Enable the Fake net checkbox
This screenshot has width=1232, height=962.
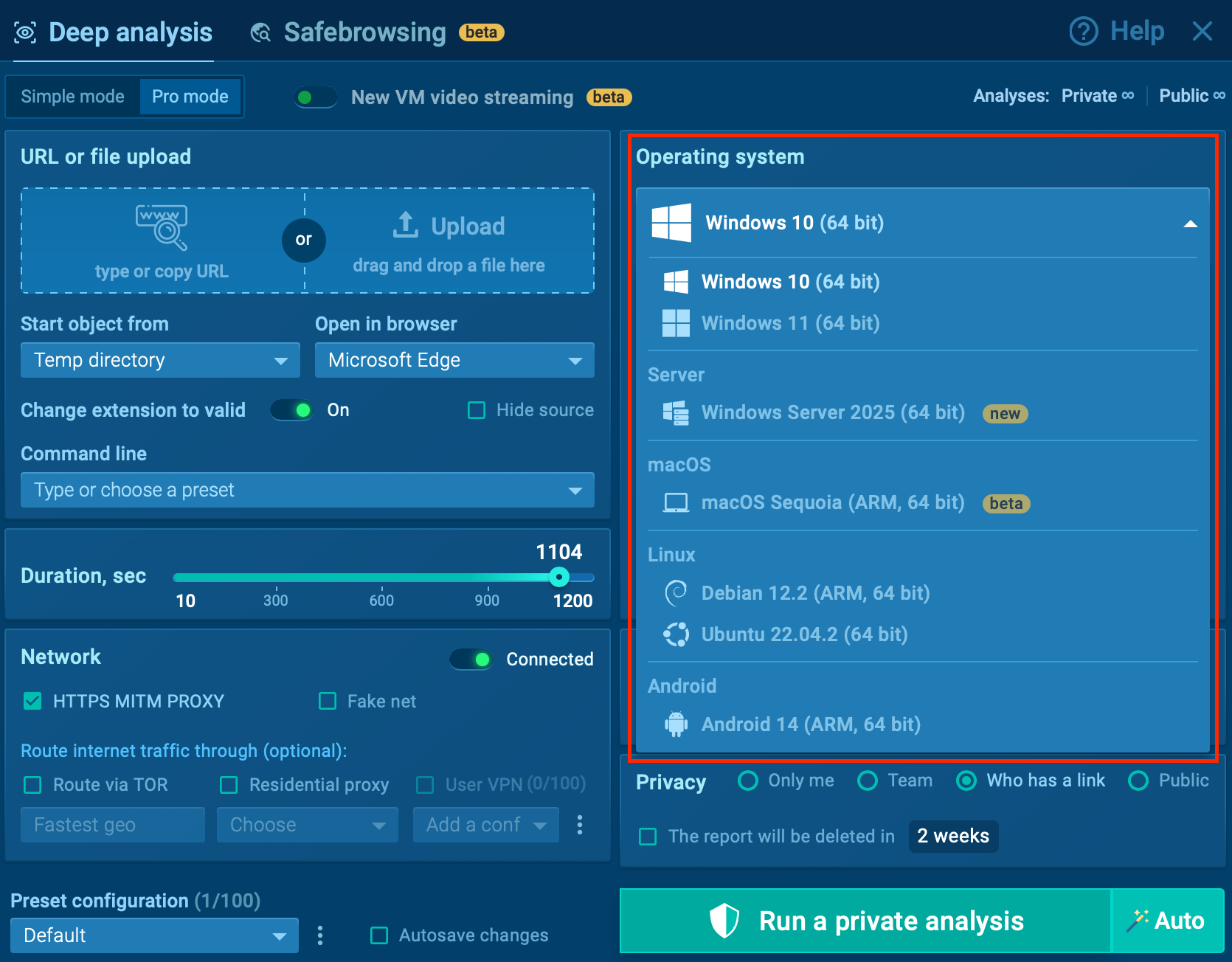[328, 701]
